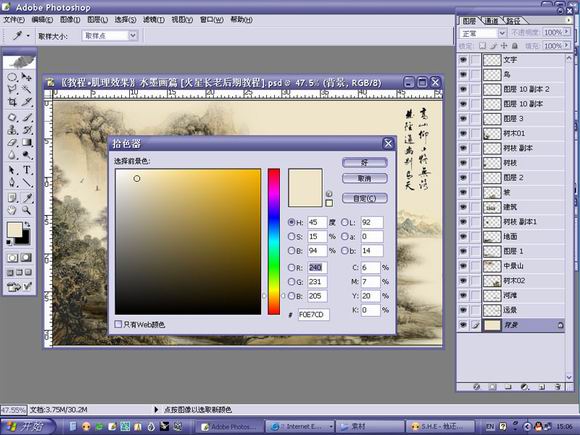The image size is (580, 435).
Task: Enable 只有Web颜色 checkbox
Action: click(118, 324)
